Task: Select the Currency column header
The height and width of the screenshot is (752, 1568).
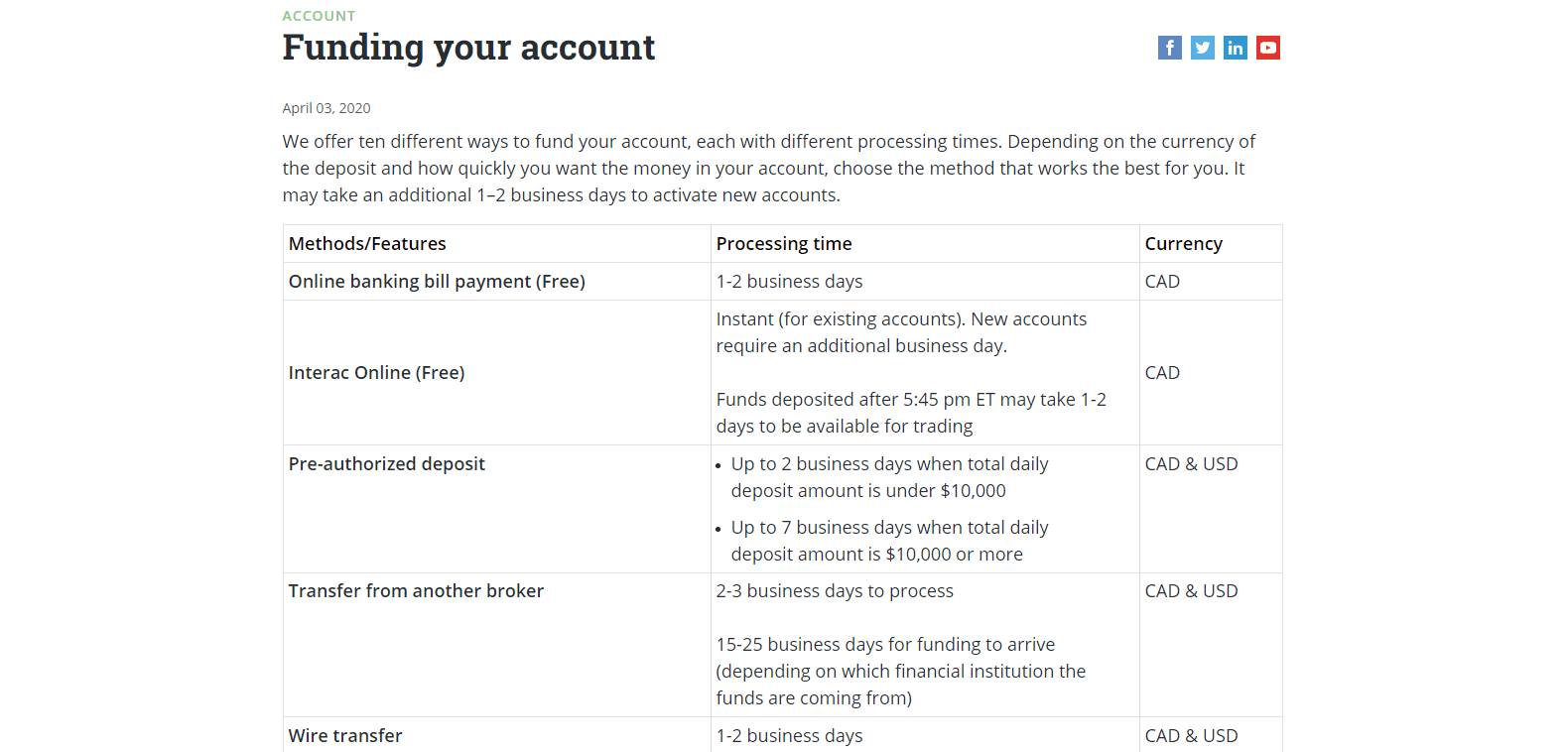Action: click(x=1183, y=243)
